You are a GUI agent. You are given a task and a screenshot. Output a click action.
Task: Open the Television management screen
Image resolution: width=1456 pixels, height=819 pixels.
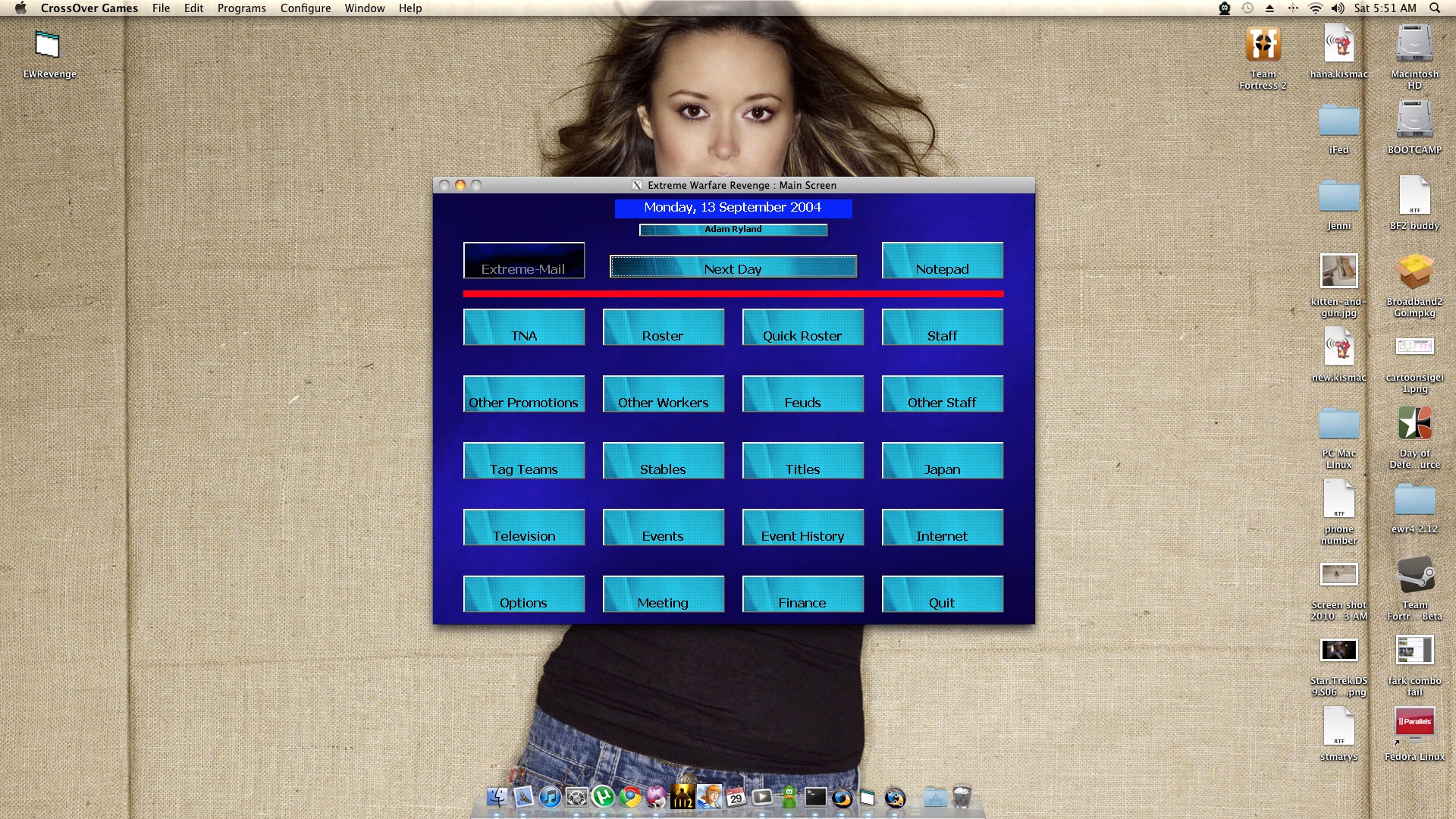[523, 535]
